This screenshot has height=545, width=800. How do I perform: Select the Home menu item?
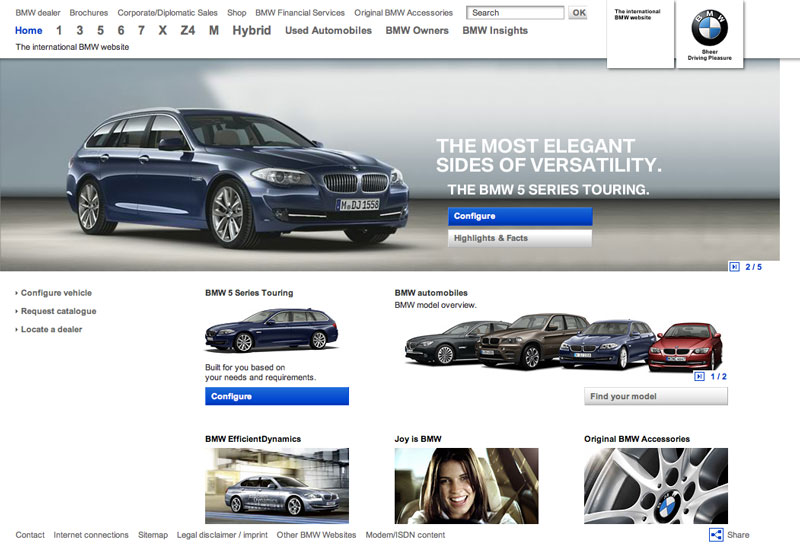click(x=29, y=31)
